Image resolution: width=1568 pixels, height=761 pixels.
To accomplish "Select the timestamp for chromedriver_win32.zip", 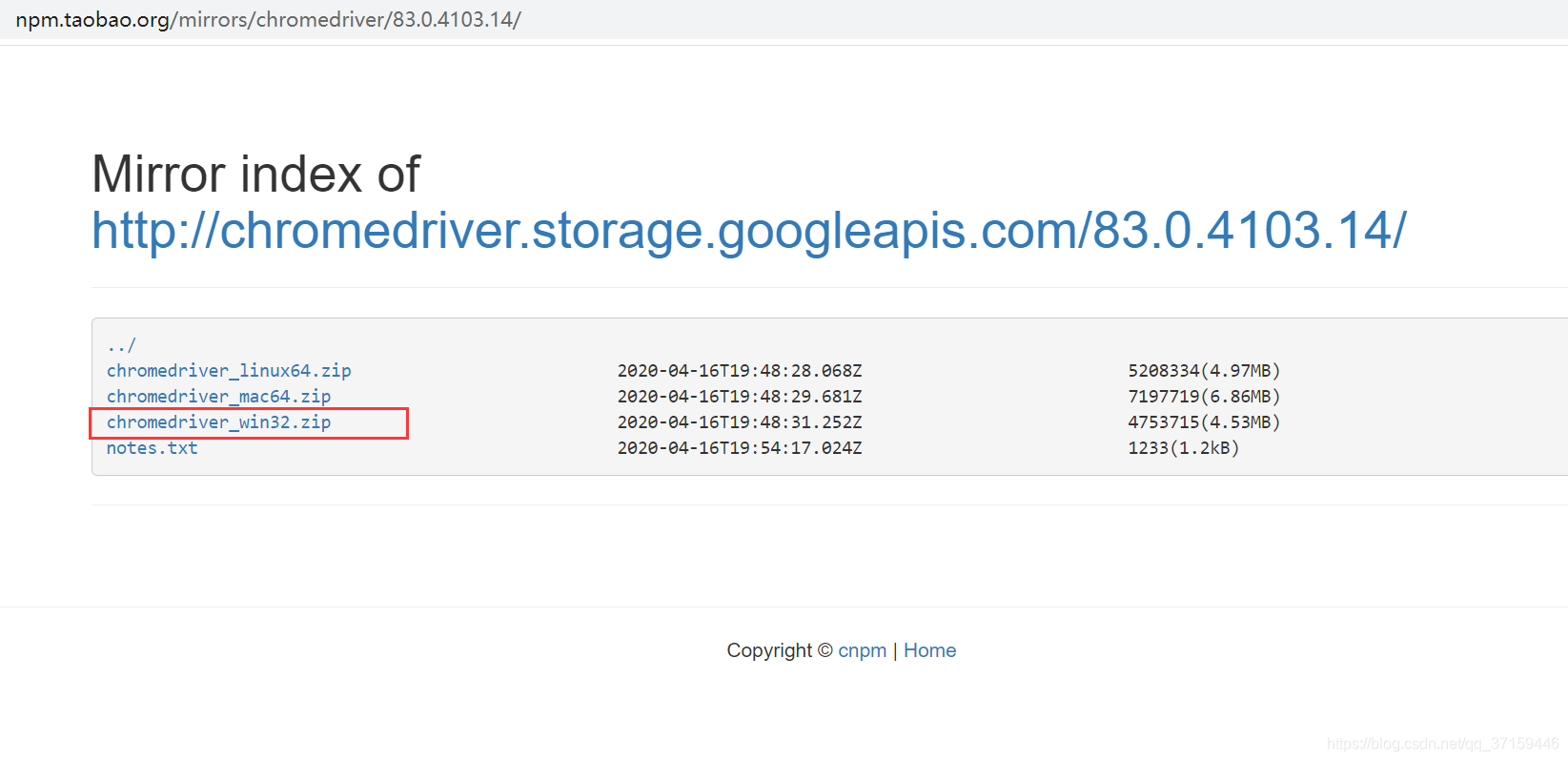I will pos(740,422).
